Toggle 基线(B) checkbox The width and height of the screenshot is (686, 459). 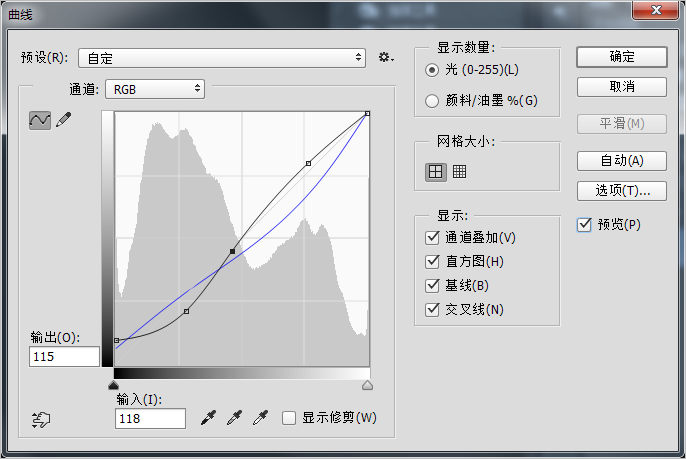432,286
